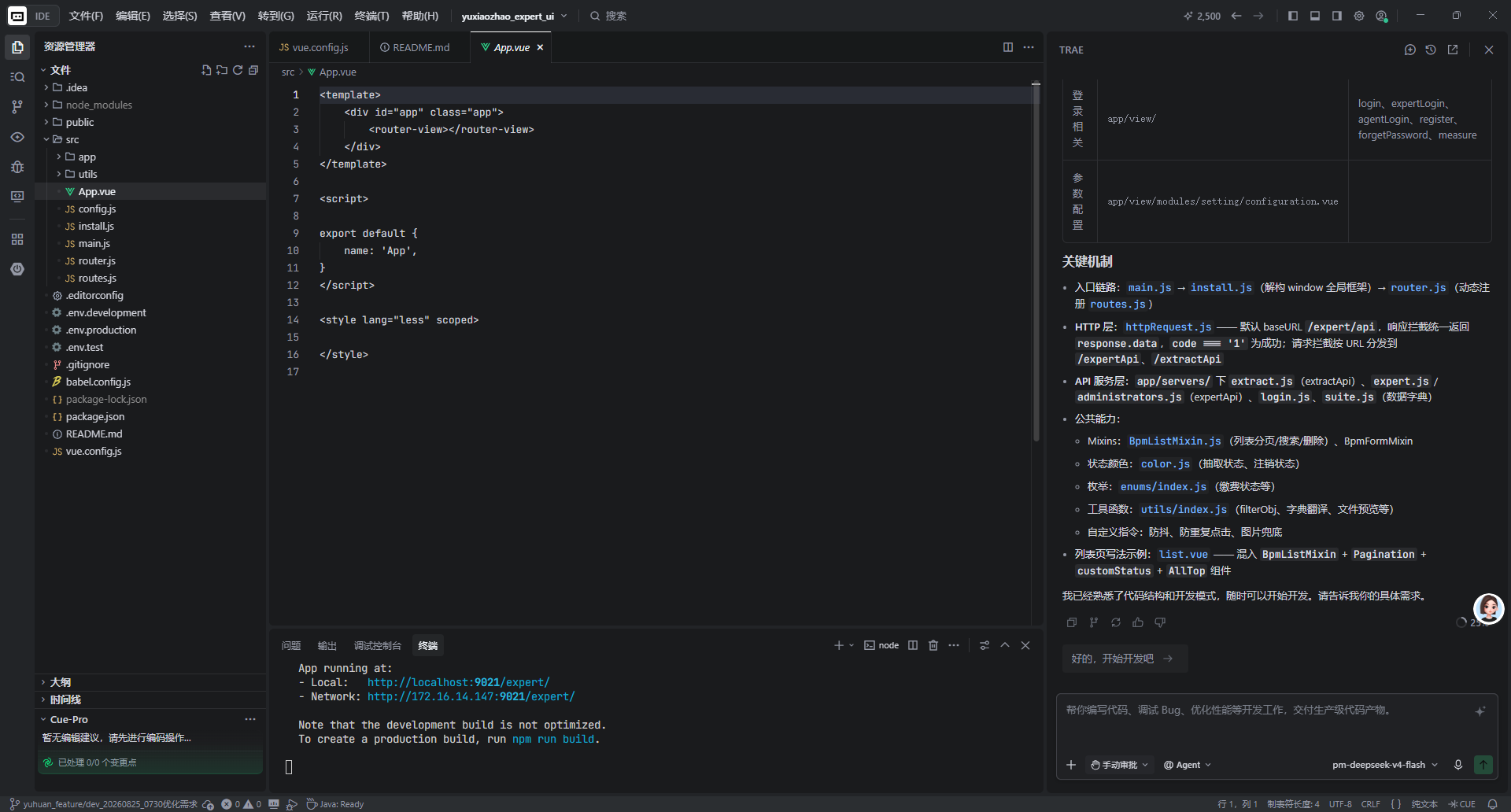The image size is (1511, 812).
Task: Click the prompt optimize sparkle icon
Action: pos(1480,711)
